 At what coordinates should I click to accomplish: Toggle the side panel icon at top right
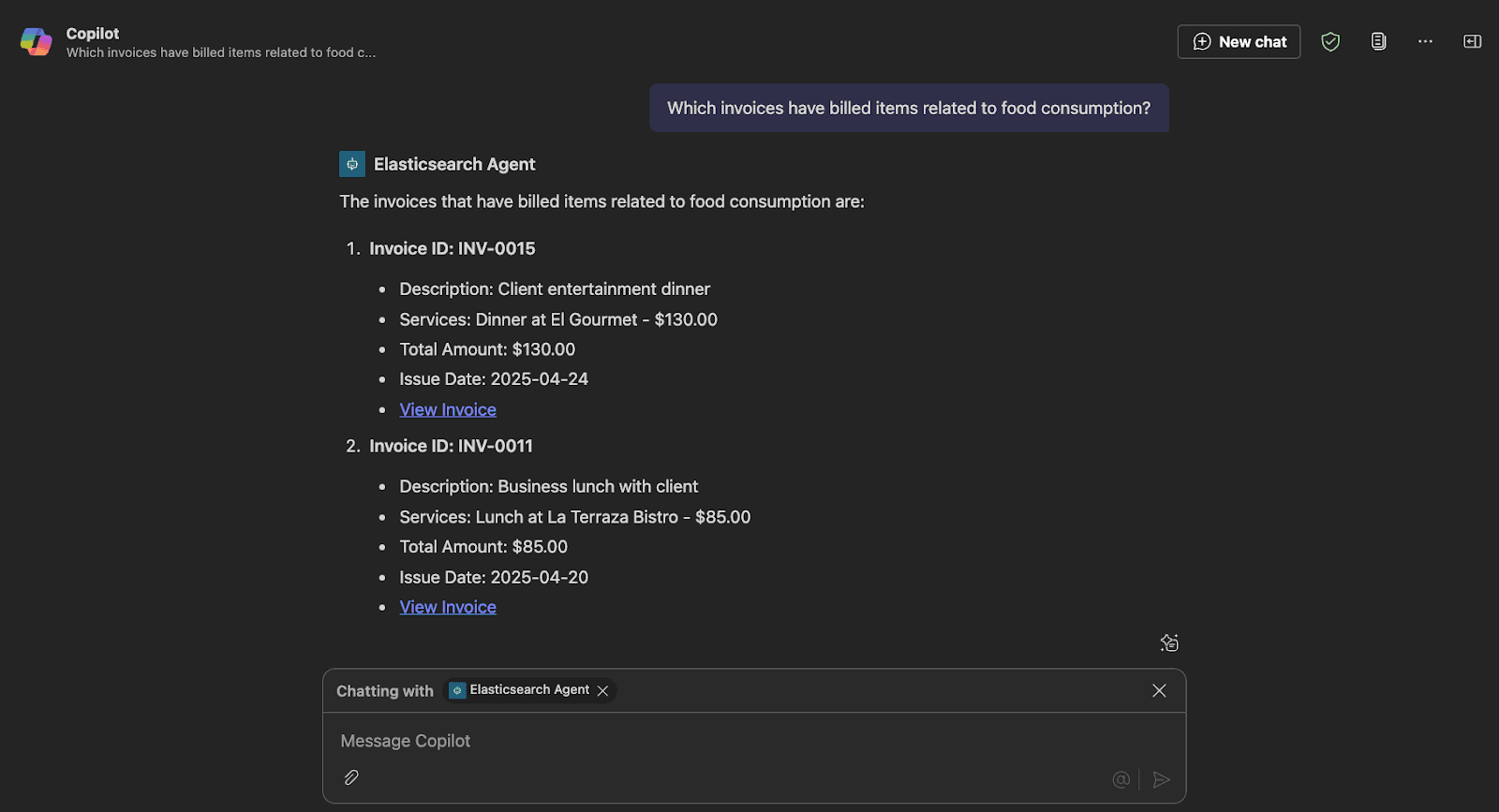coord(1472,41)
